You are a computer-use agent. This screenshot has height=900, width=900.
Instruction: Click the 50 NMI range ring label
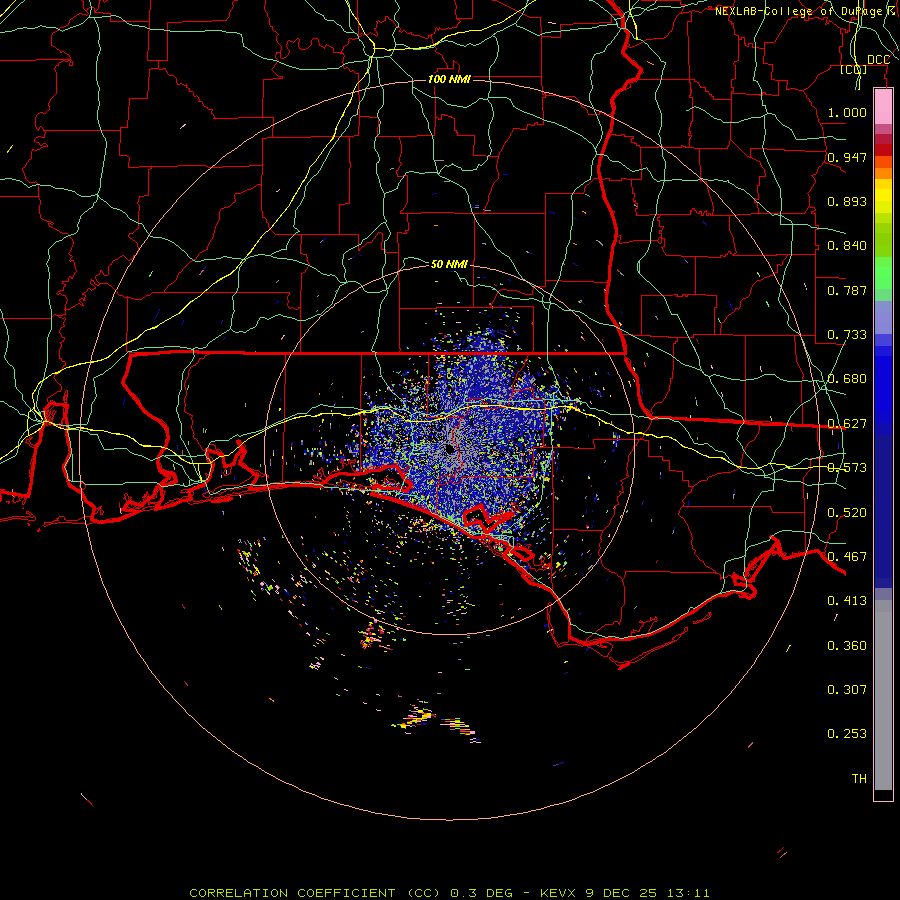point(449,264)
